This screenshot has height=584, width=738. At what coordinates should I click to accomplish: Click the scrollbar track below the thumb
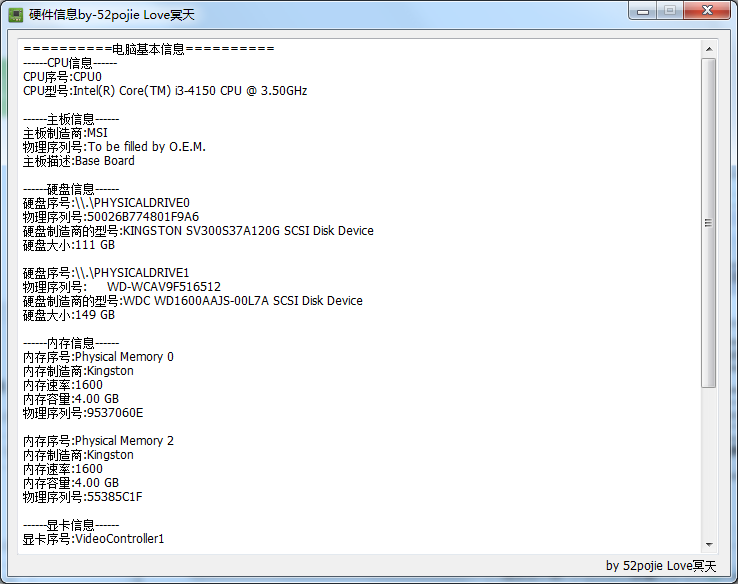708,460
